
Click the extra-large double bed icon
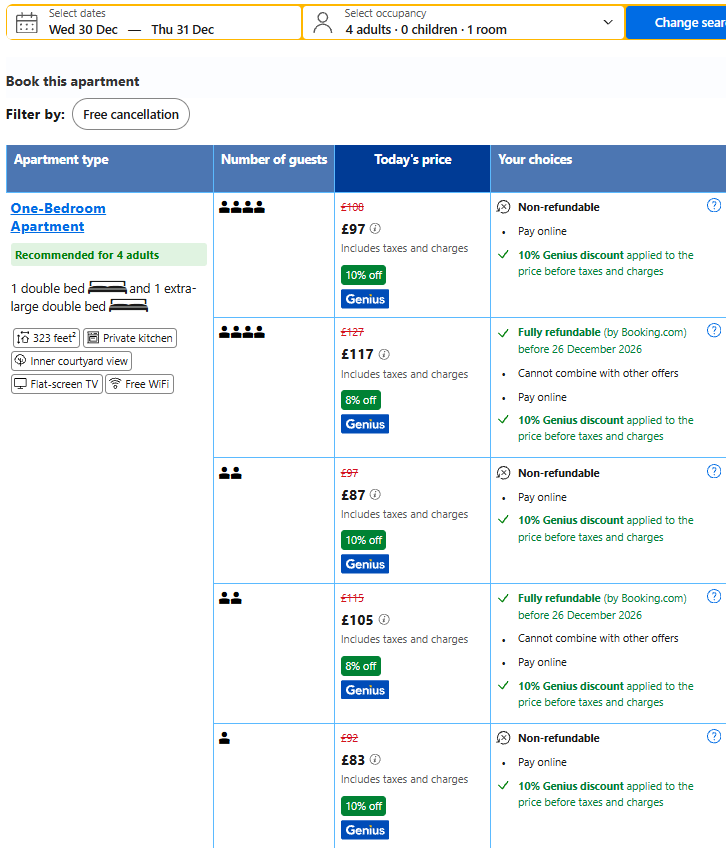point(128,307)
